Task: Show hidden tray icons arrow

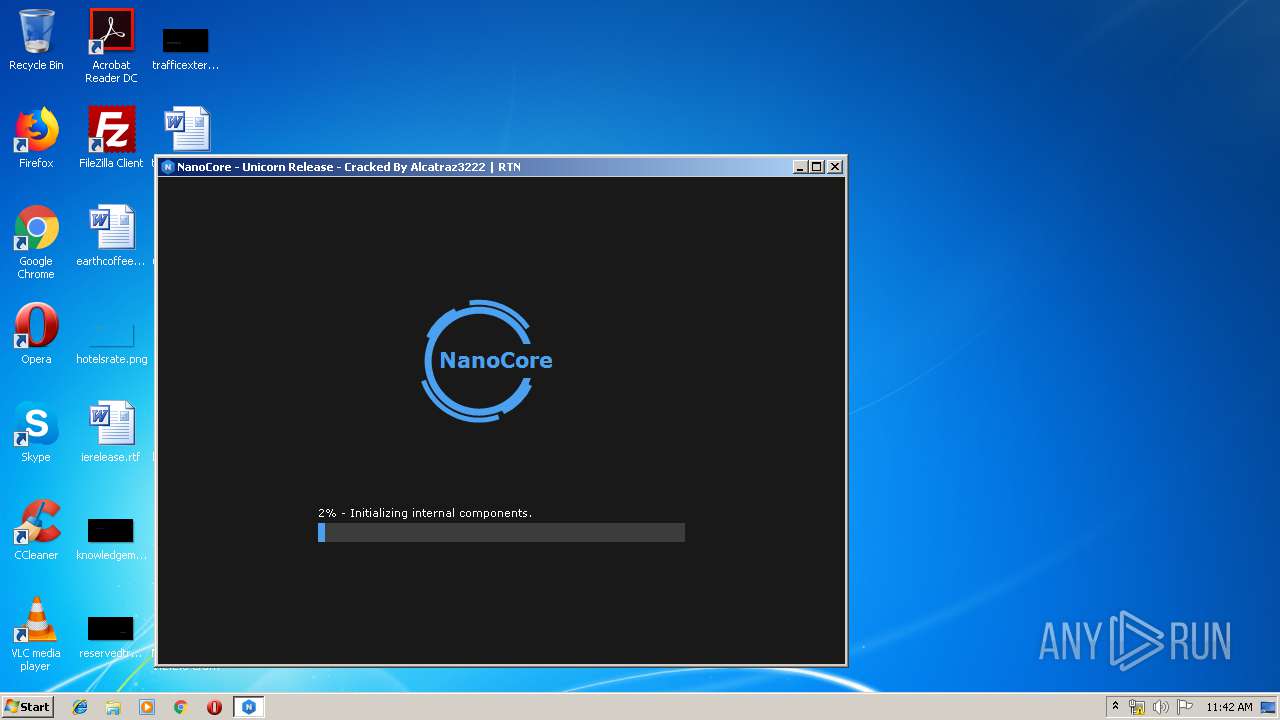Action: pyautogui.click(x=1115, y=707)
